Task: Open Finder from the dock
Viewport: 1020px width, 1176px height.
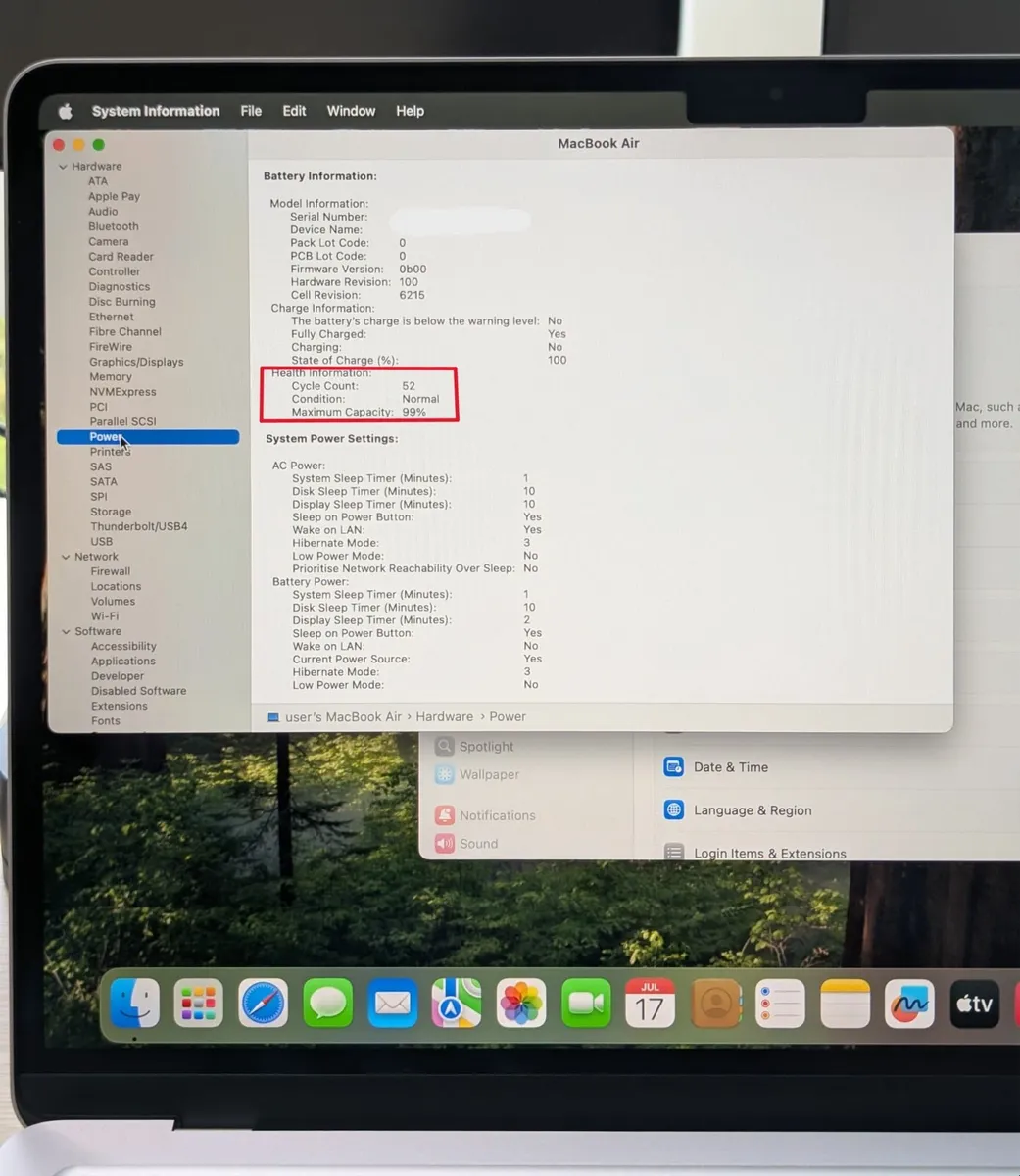Action: tap(134, 1004)
